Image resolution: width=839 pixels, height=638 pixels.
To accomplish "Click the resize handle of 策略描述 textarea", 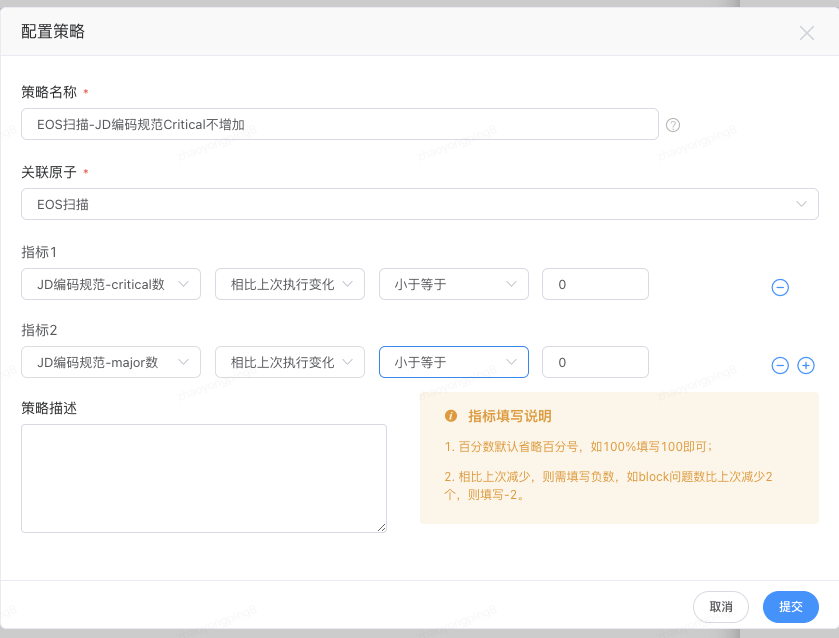I will pyautogui.click(x=381, y=527).
